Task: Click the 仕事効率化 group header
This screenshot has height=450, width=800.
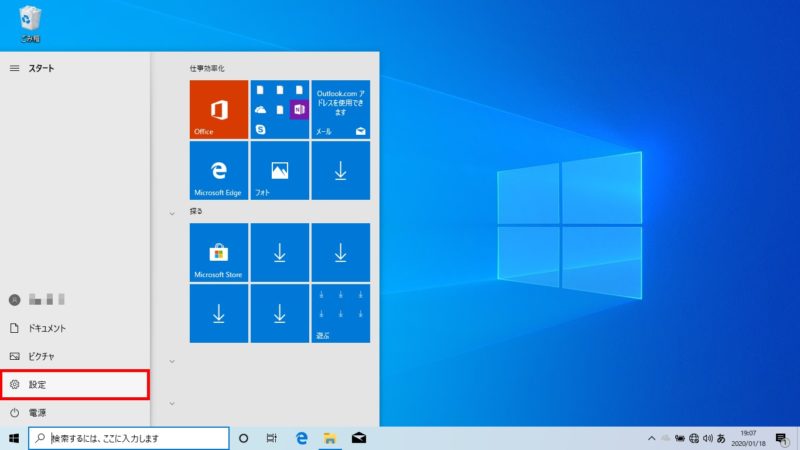Action: tap(207, 68)
